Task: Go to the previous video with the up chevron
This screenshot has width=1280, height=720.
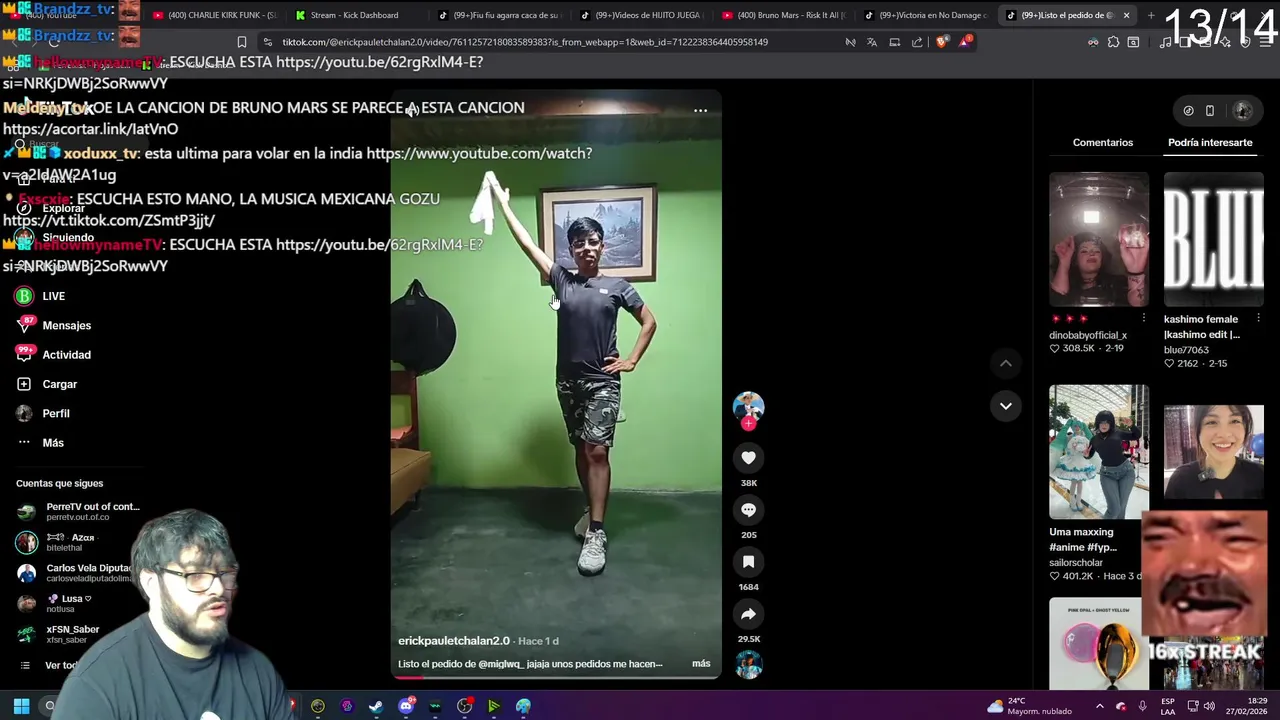Action: tap(1005, 364)
